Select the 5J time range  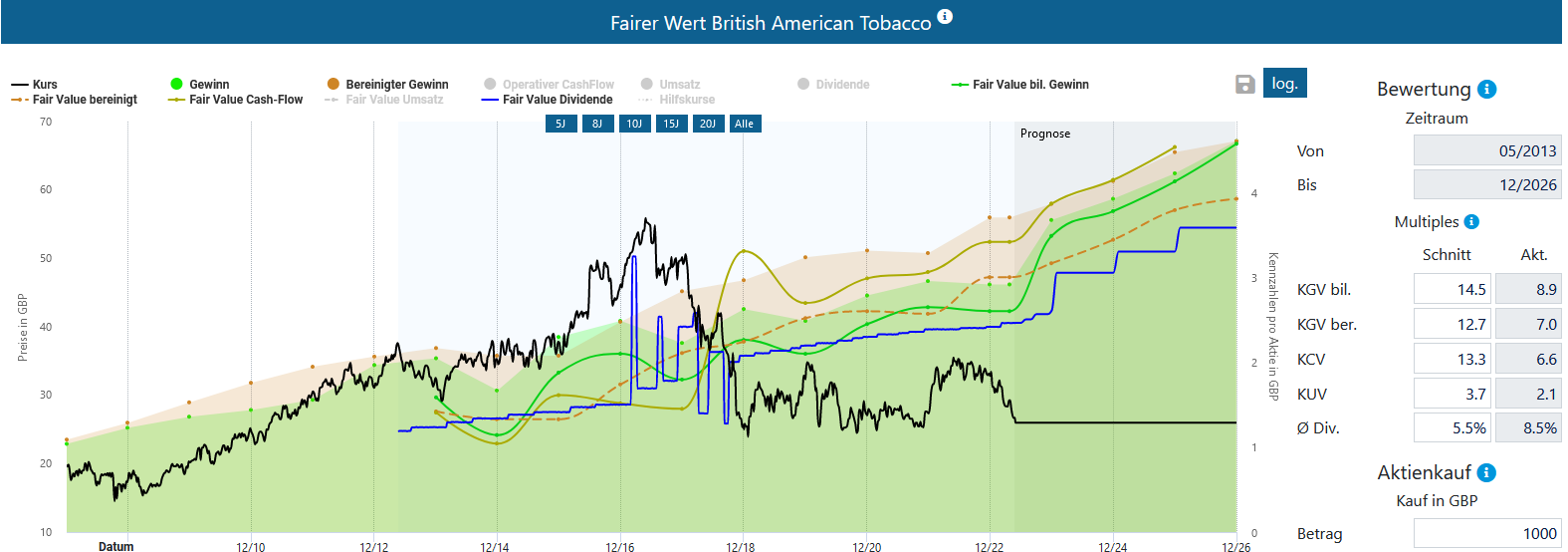tap(560, 124)
